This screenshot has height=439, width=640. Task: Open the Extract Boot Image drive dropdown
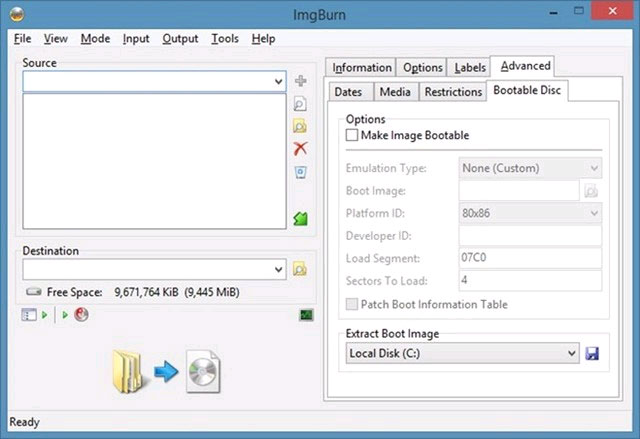tap(571, 353)
